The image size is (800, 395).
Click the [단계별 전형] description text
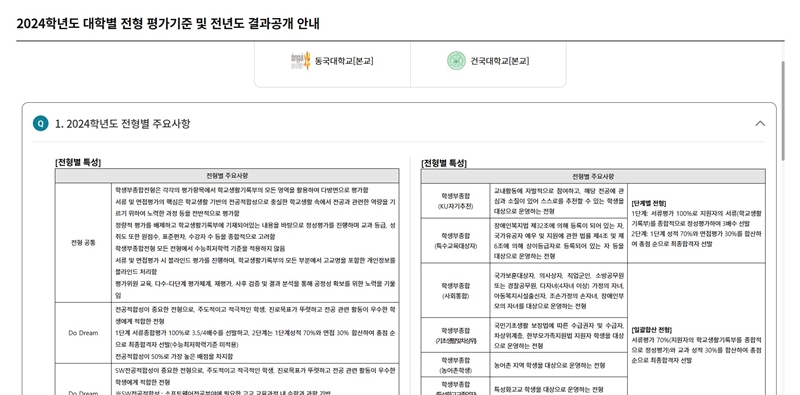[x=696, y=224]
